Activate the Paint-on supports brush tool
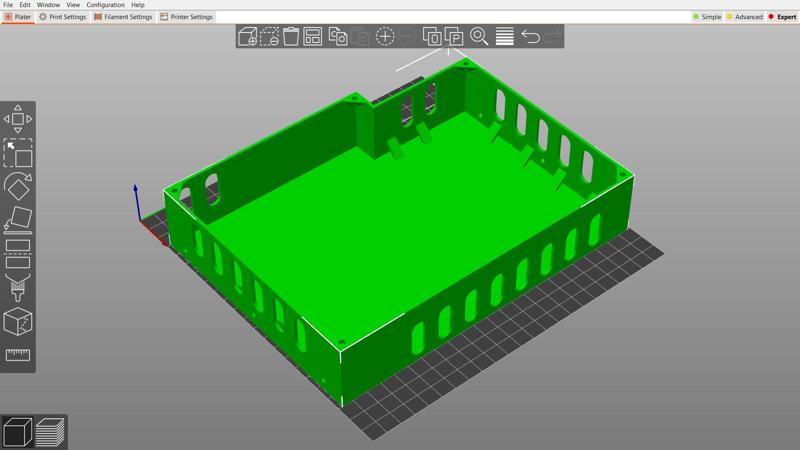Screen dimensions: 800x450 (x=18, y=289)
